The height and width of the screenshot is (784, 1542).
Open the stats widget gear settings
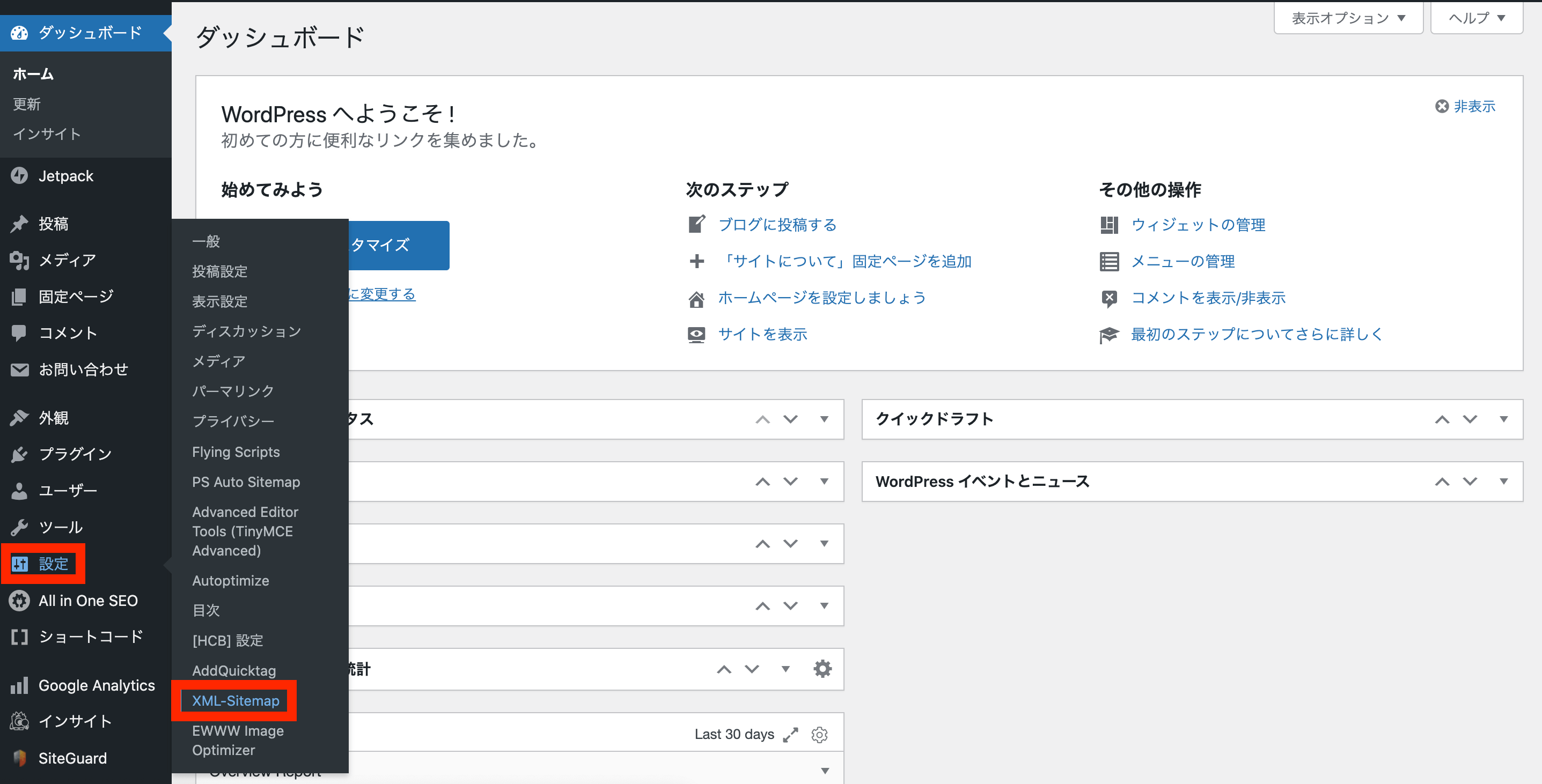[x=823, y=669]
